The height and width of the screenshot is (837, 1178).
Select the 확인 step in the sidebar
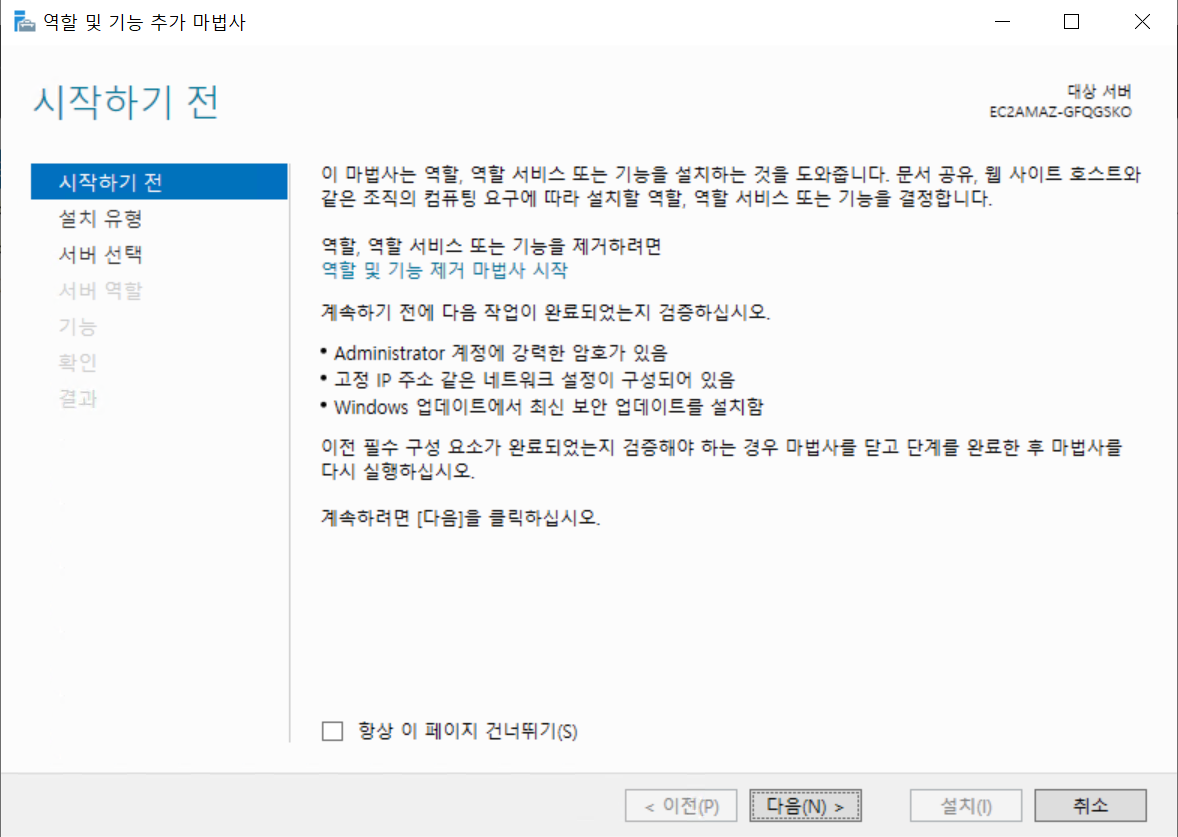tap(78, 362)
